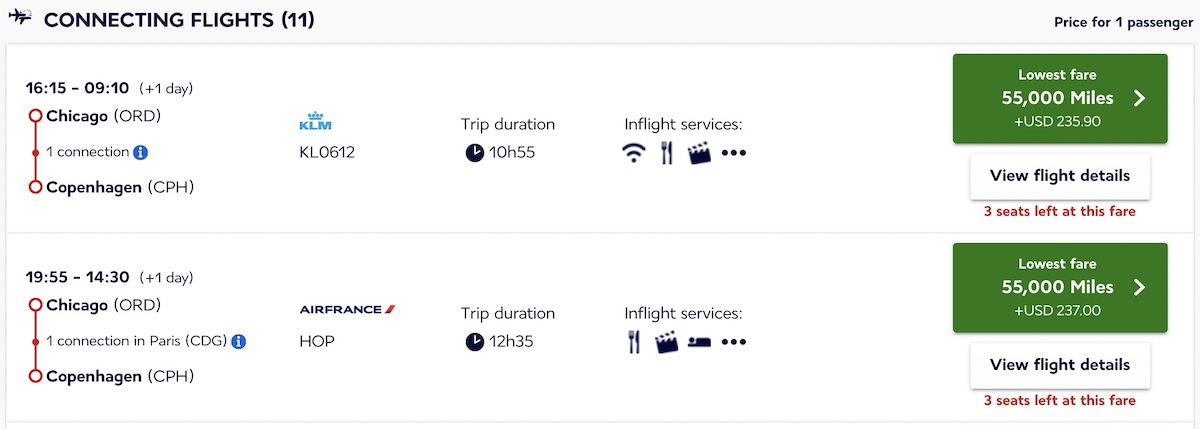
Task: View flight details for KLM KL0612
Action: 1060,176
